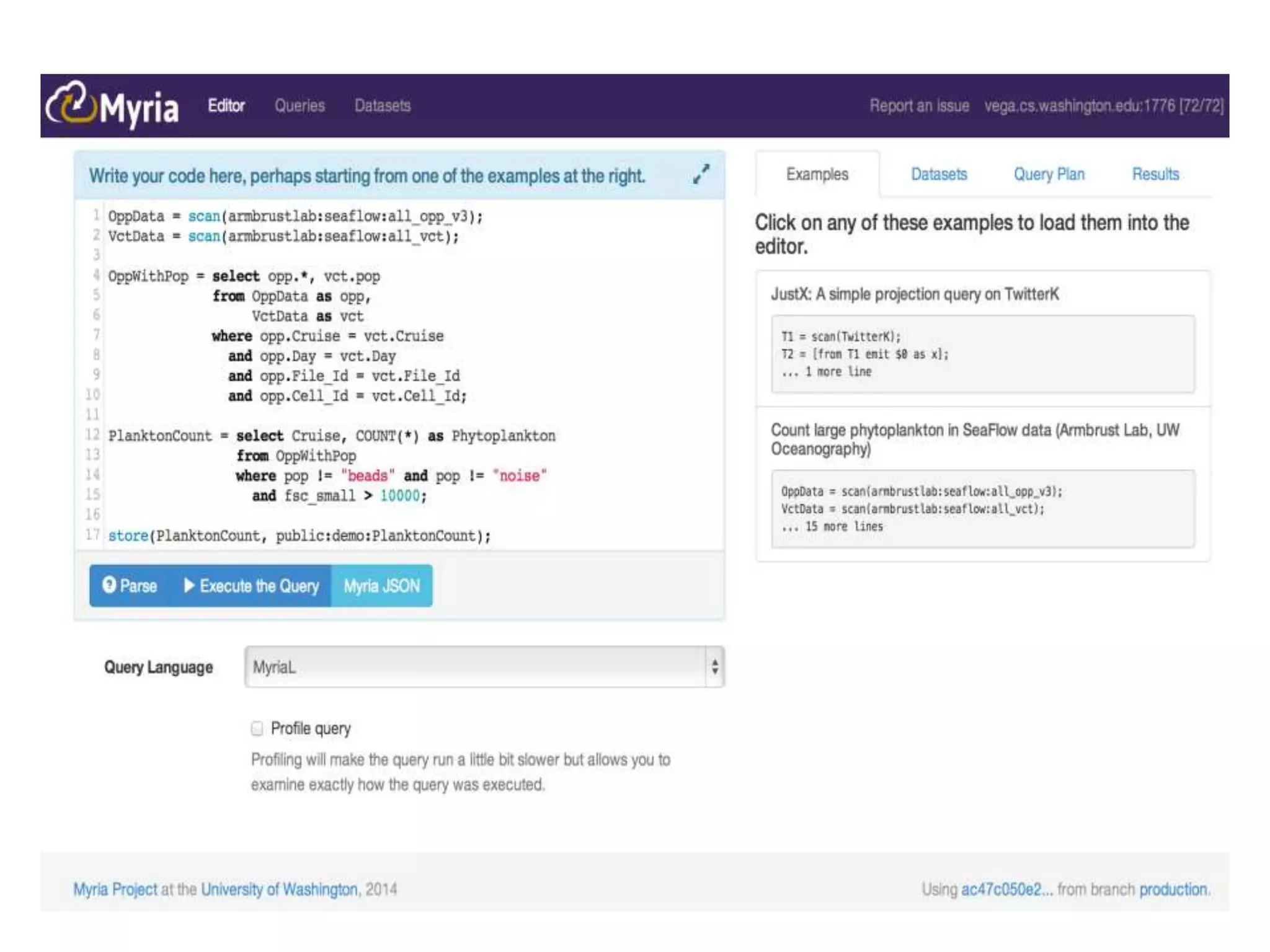Open the University of Washington link
Screen dimensions: 1270x952
[x=280, y=889]
